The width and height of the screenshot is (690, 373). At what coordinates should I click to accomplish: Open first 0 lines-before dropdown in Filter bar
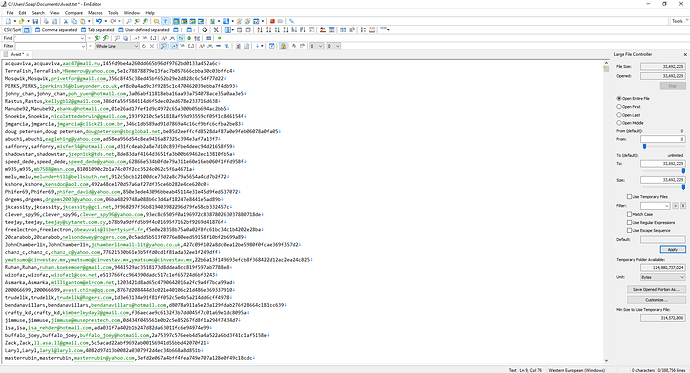click(x=320, y=46)
